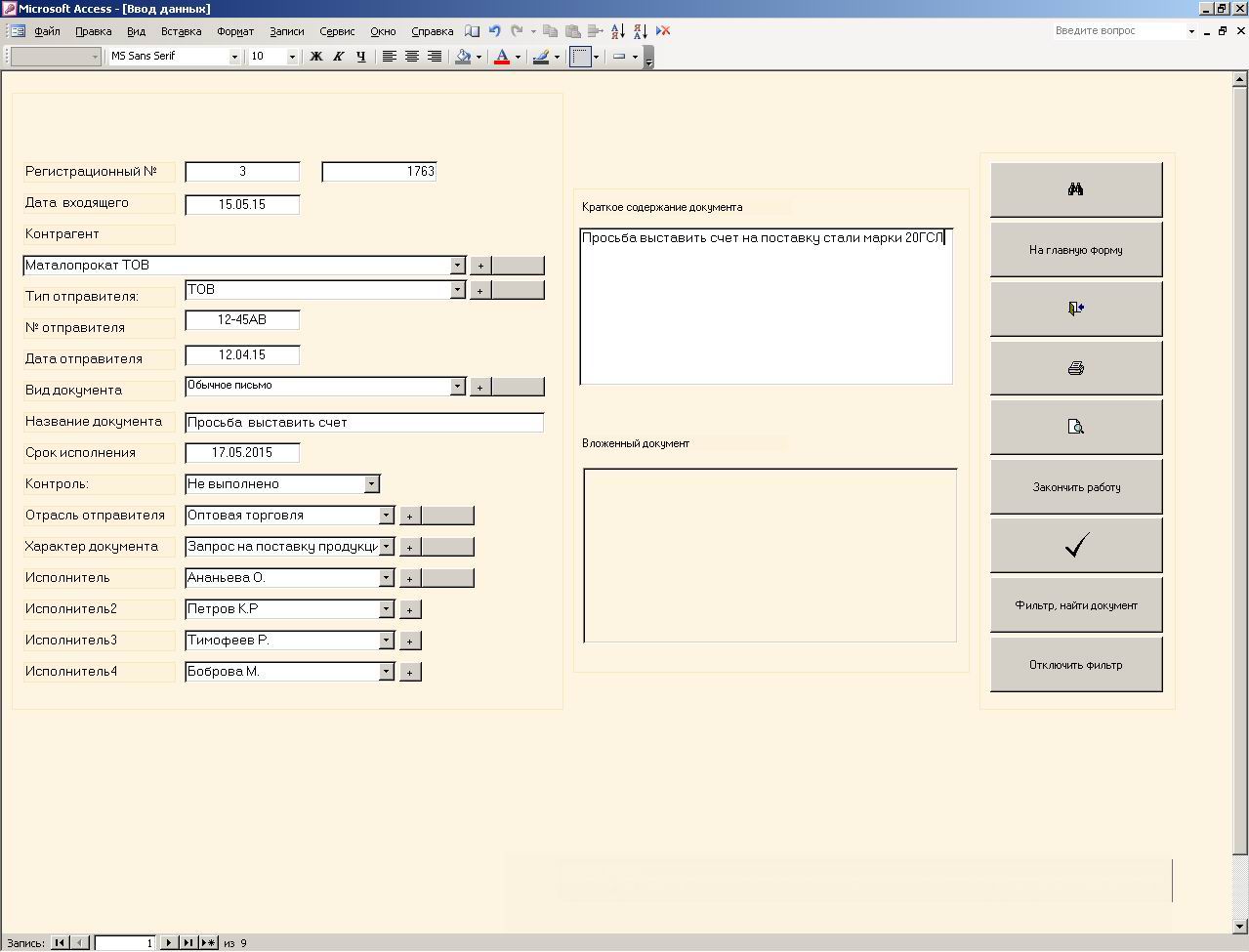Open the Файл menu
1249x952 pixels.
pyautogui.click(x=47, y=31)
